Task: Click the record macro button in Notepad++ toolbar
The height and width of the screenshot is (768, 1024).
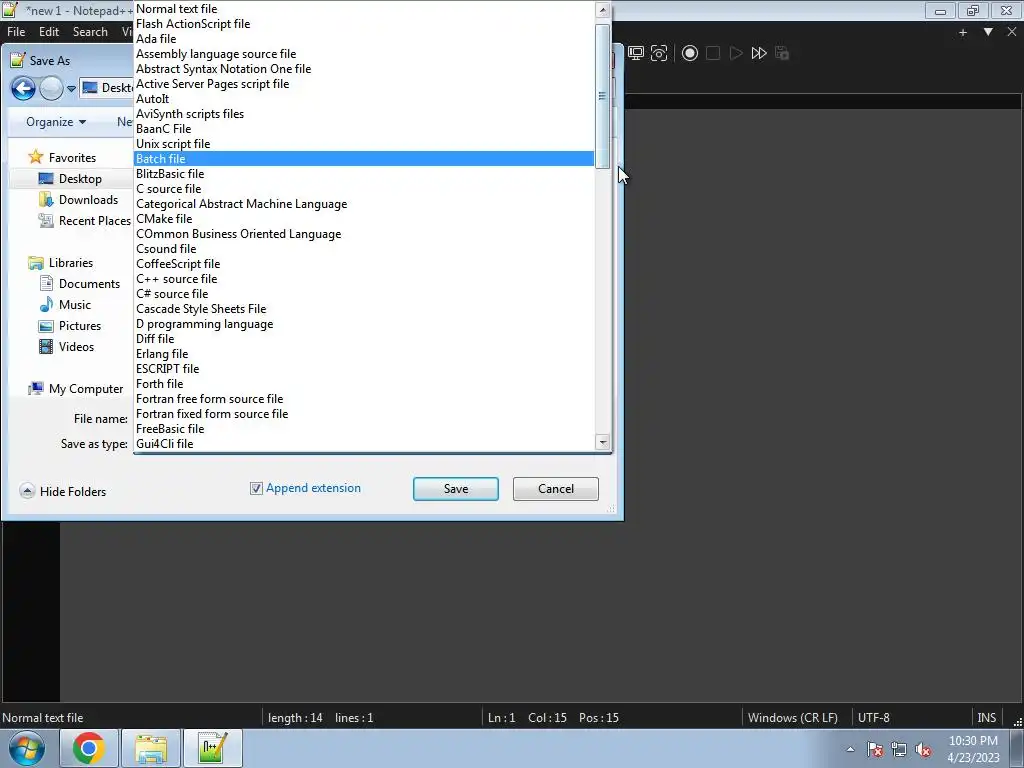Action: 690,54
